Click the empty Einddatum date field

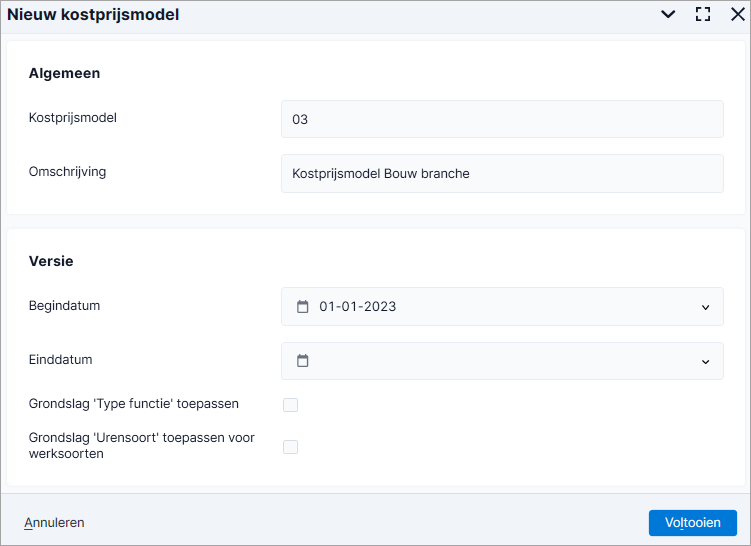(x=502, y=361)
